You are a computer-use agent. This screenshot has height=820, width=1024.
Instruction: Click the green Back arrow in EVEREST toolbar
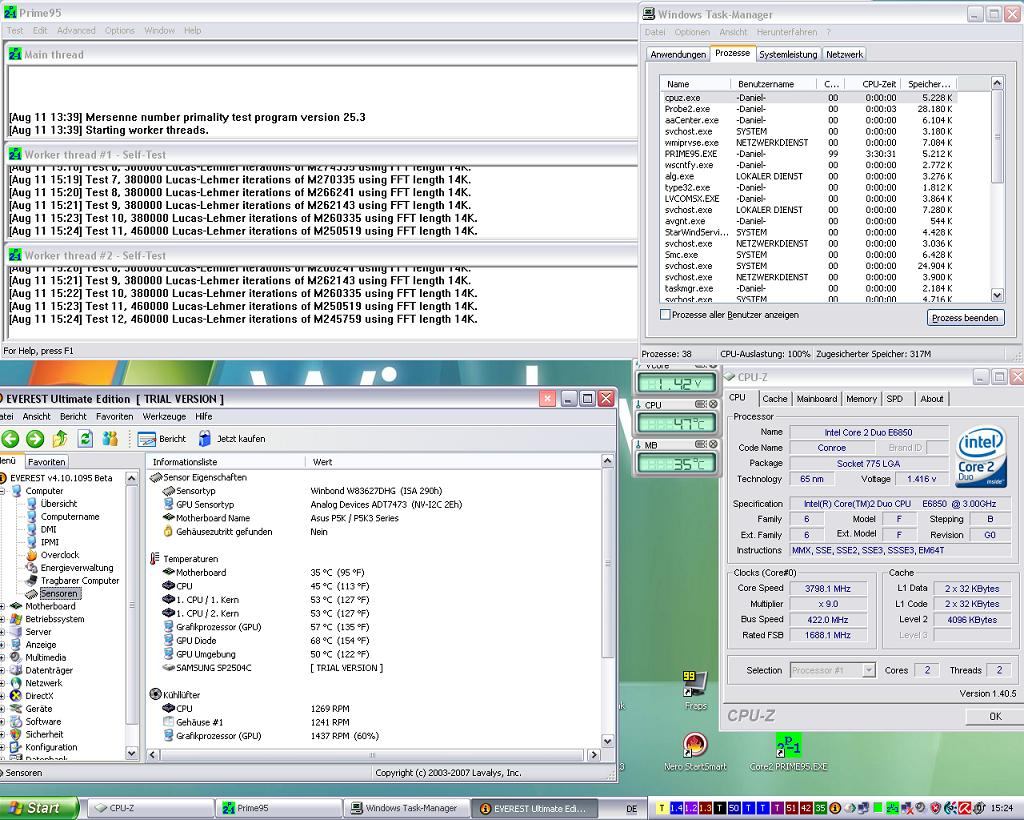(x=10, y=439)
